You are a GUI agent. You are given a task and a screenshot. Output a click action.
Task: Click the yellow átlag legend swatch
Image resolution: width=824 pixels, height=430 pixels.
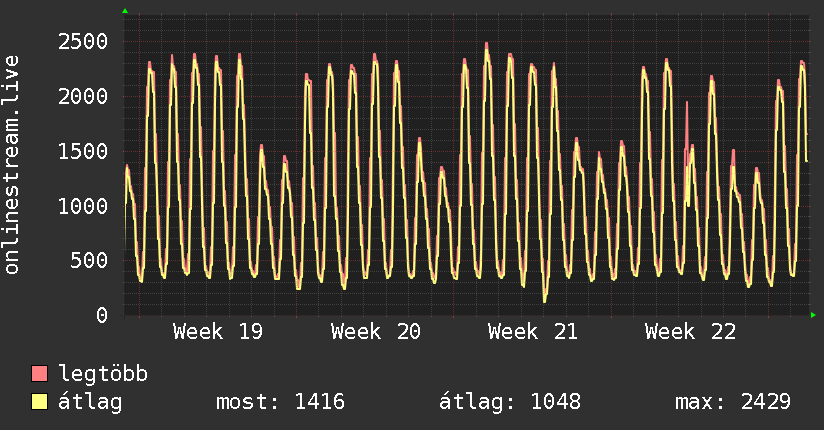[x=39, y=401]
